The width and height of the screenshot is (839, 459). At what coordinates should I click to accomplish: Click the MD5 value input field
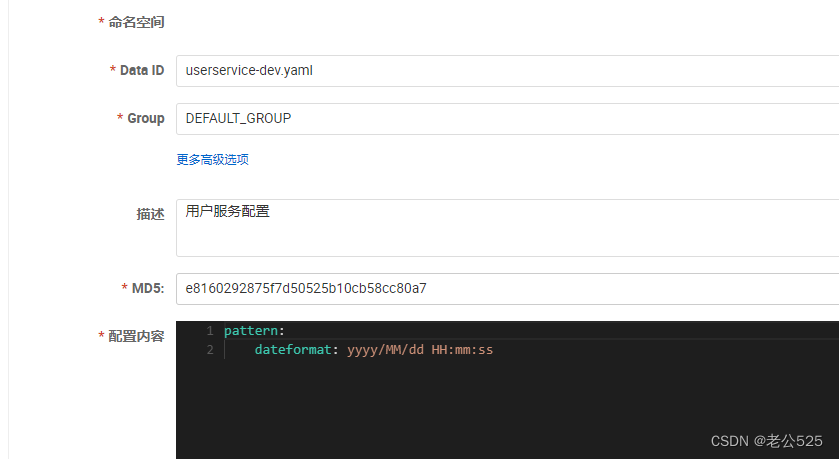[507, 289]
